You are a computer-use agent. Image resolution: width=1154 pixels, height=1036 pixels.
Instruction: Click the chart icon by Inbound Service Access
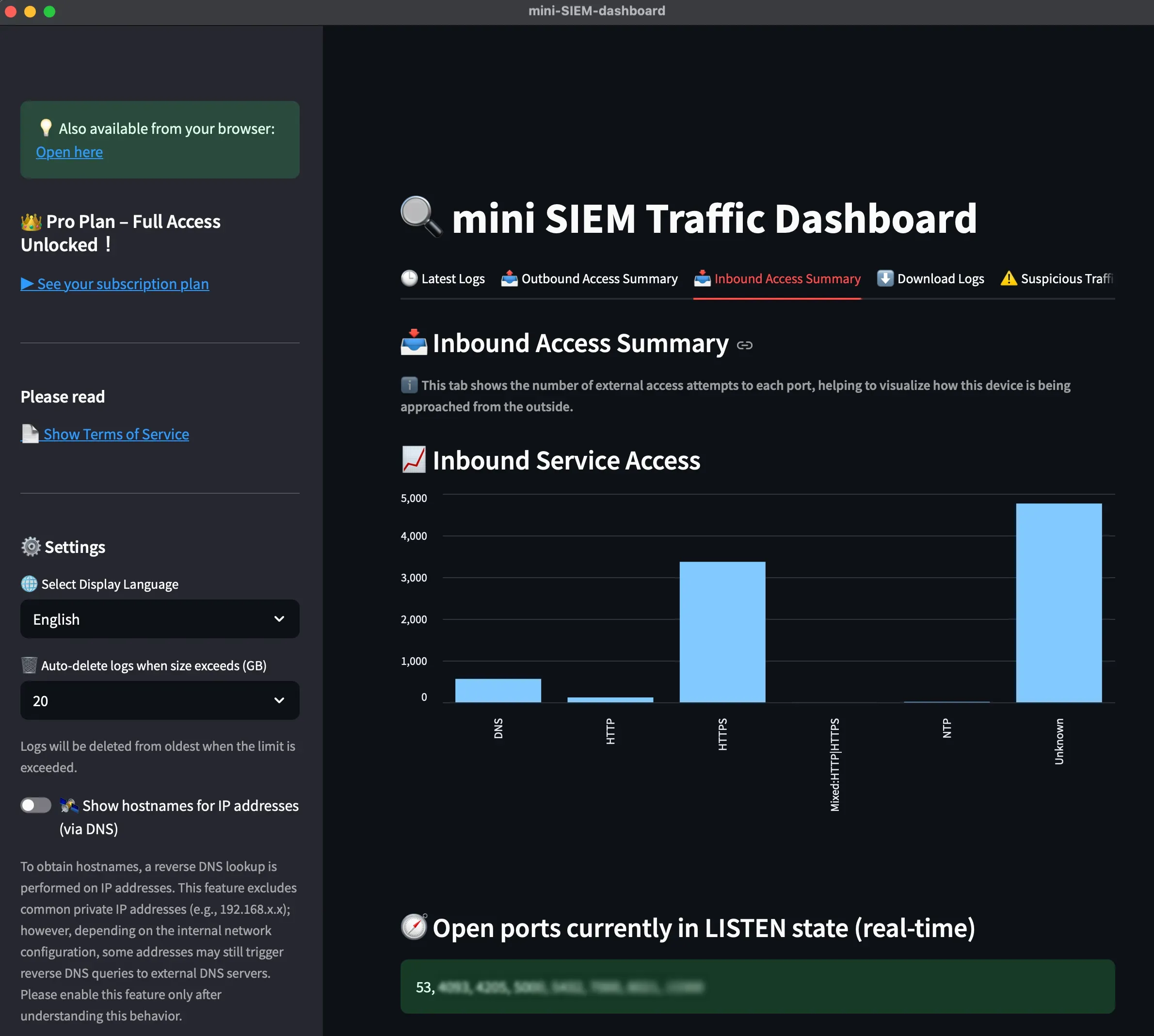414,459
